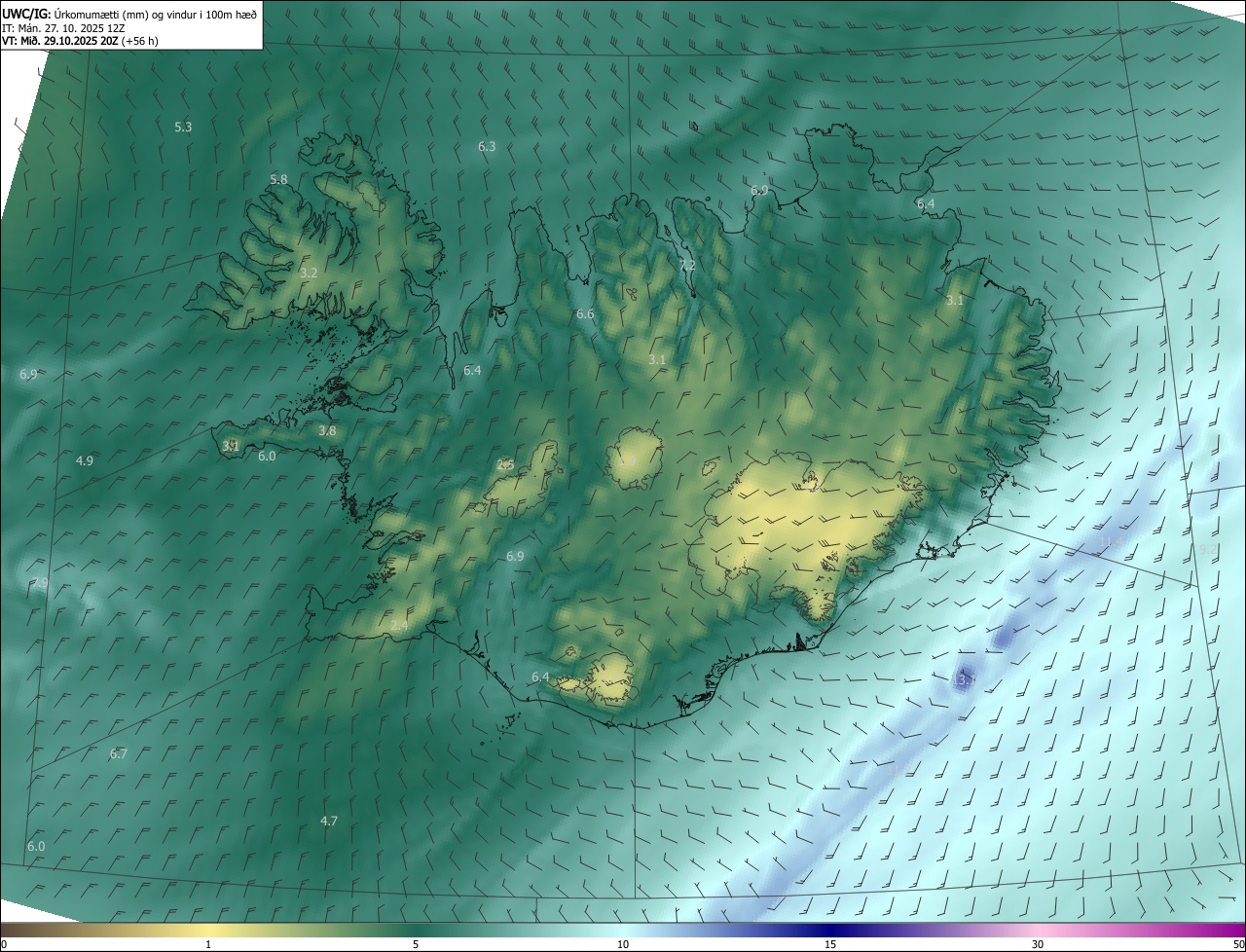Click the color scale tick labeled 1
The width and height of the screenshot is (1246, 952).
[x=208, y=944]
